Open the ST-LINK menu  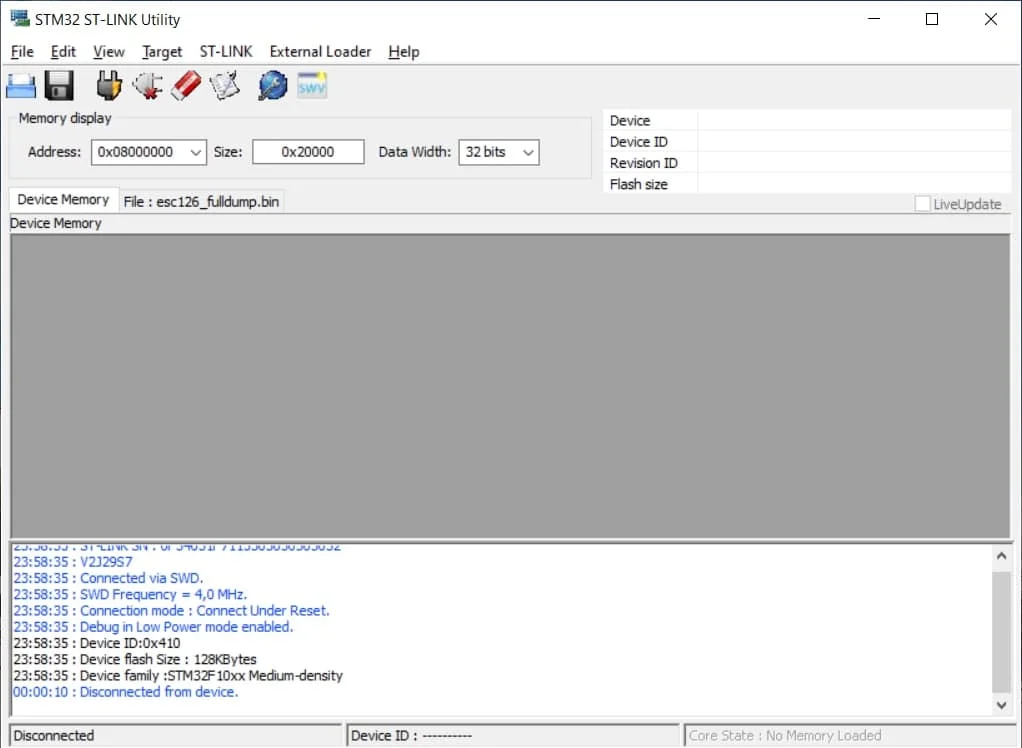tap(226, 52)
